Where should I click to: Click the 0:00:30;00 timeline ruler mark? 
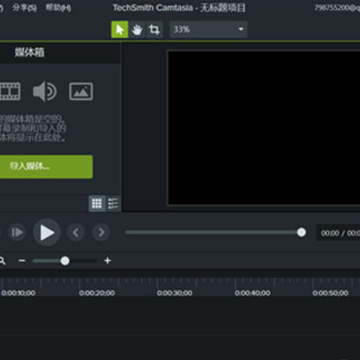(x=175, y=293)
